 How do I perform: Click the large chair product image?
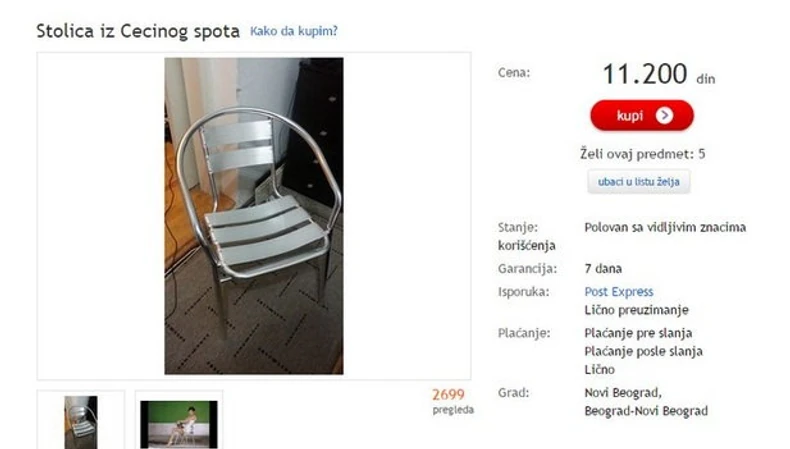coord(254,216)
